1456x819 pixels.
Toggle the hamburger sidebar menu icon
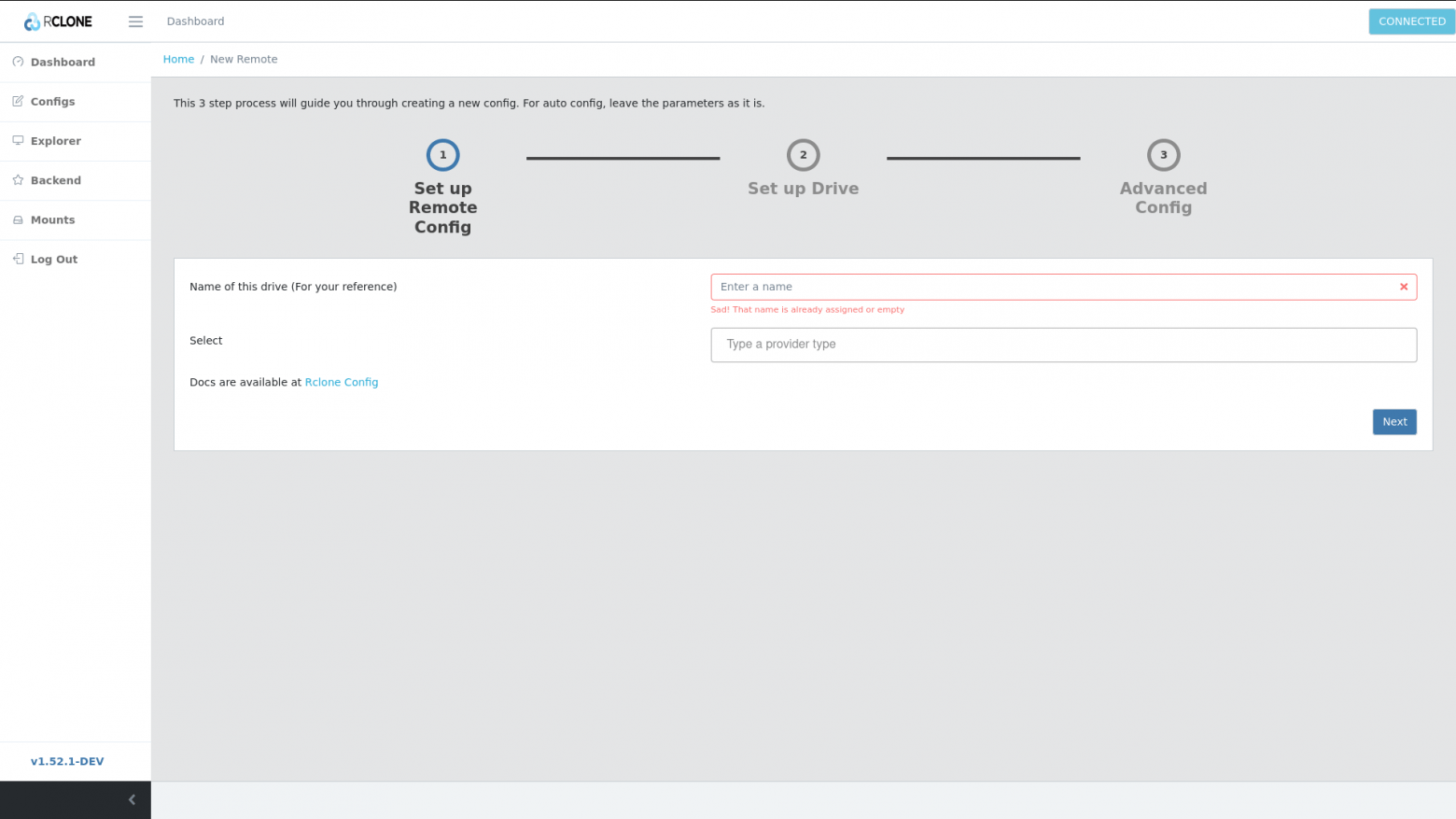(135, 21)
